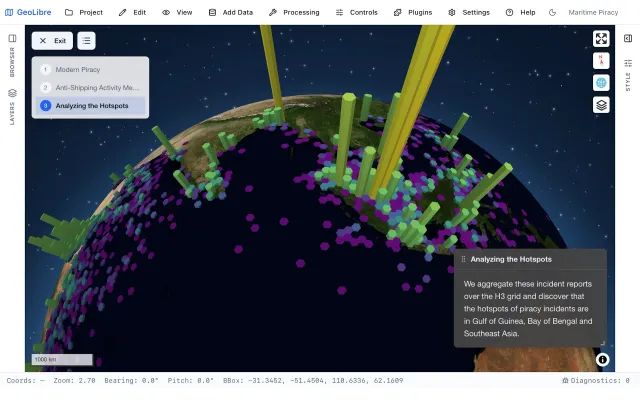Image resolution: width=640 pixels, height=402 pixels.
Task: Expand the right-side panel icon
Action: point(628,38)
